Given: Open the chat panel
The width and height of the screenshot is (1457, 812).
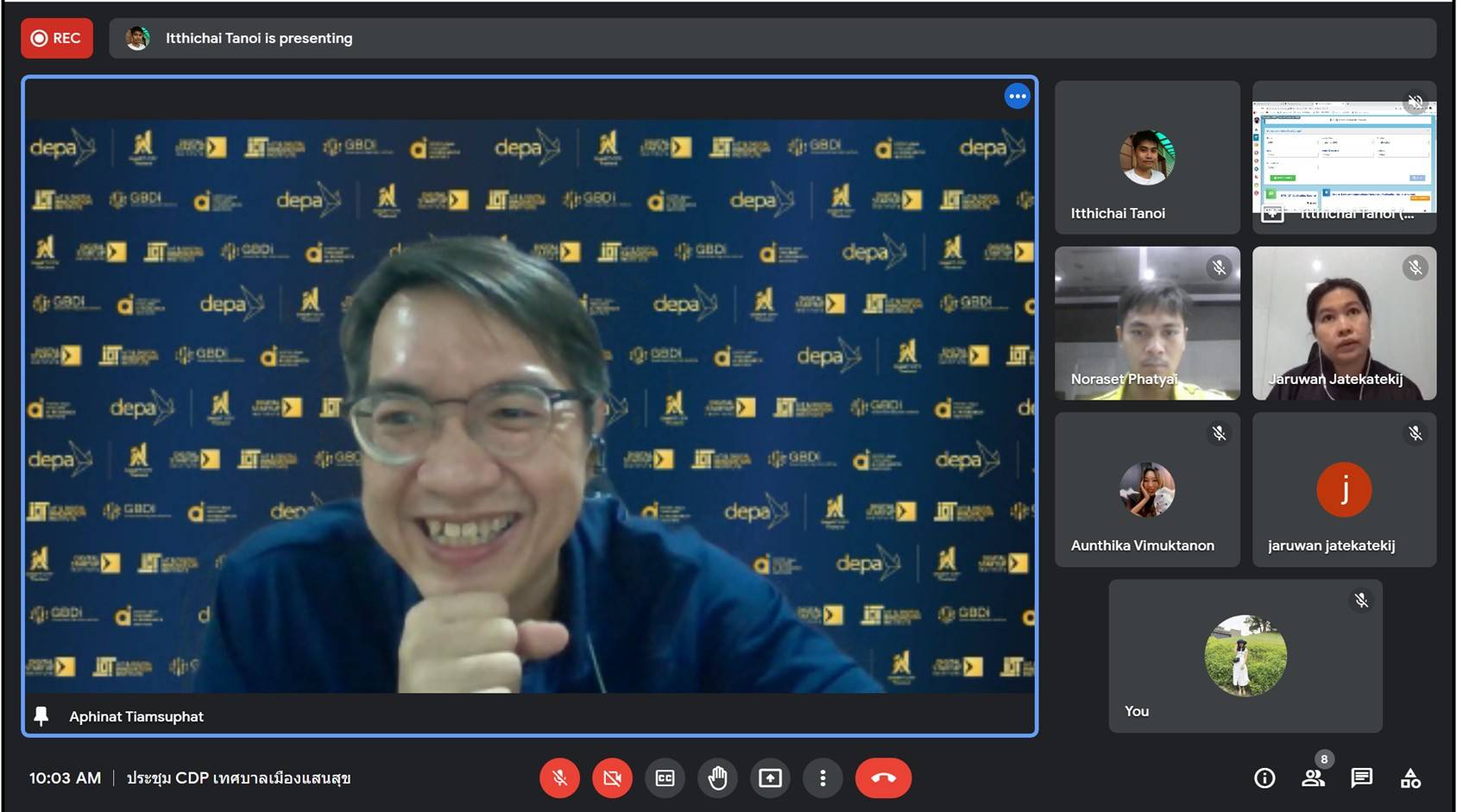Looking at the screenshot, I should [1362, 778].
